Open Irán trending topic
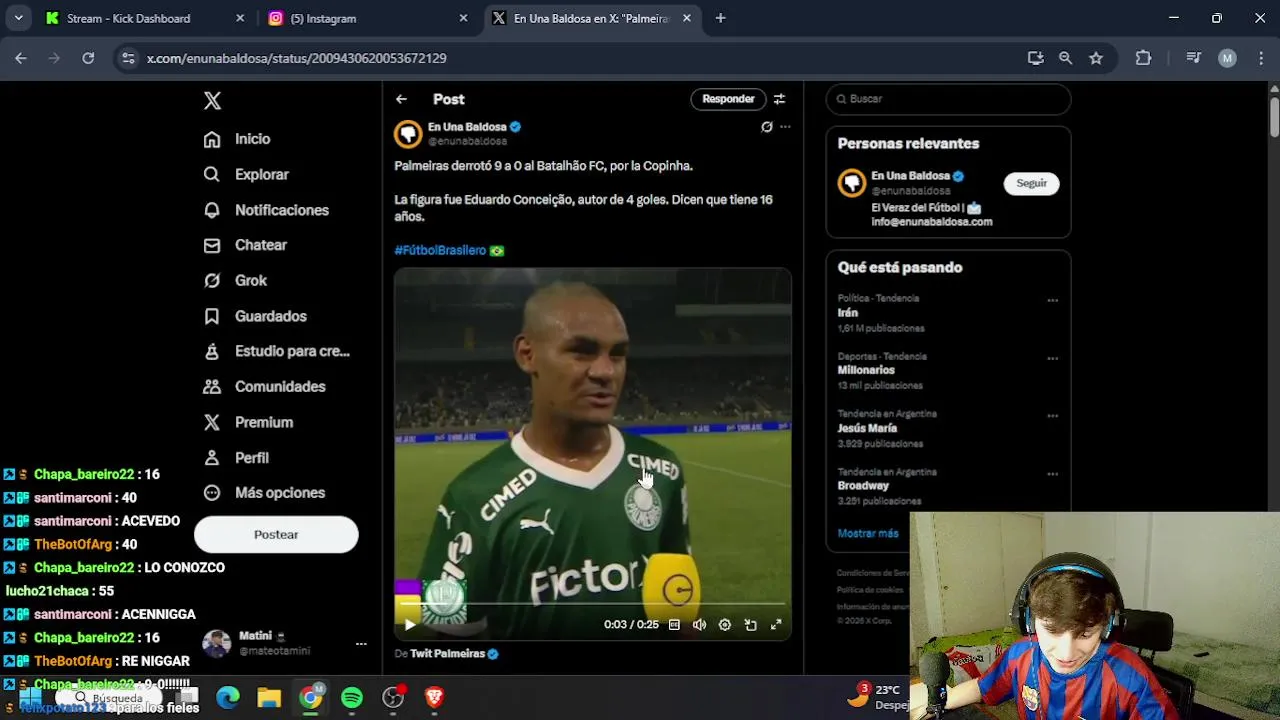 tap(848, 313)
